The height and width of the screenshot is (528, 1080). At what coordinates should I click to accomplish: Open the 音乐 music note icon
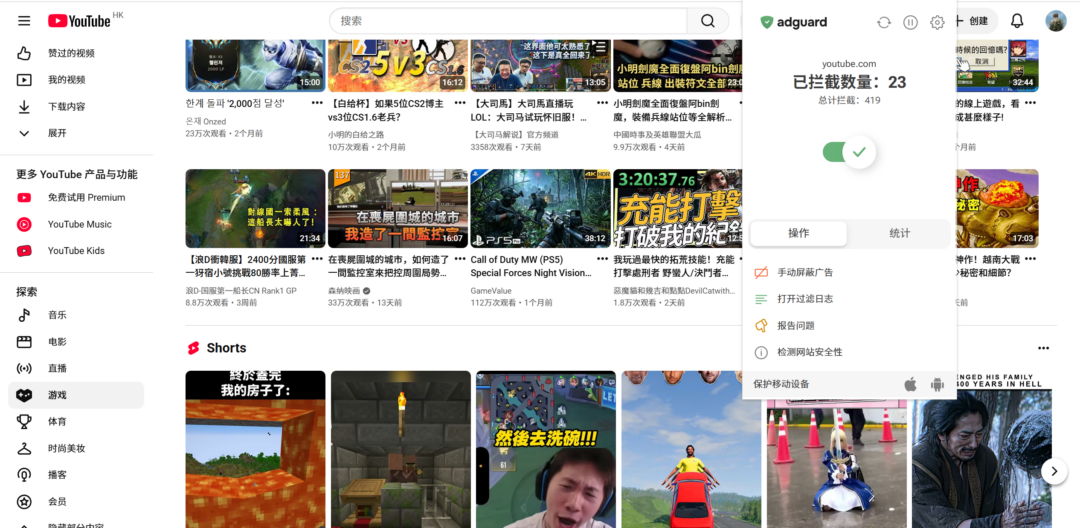(24, 315)
